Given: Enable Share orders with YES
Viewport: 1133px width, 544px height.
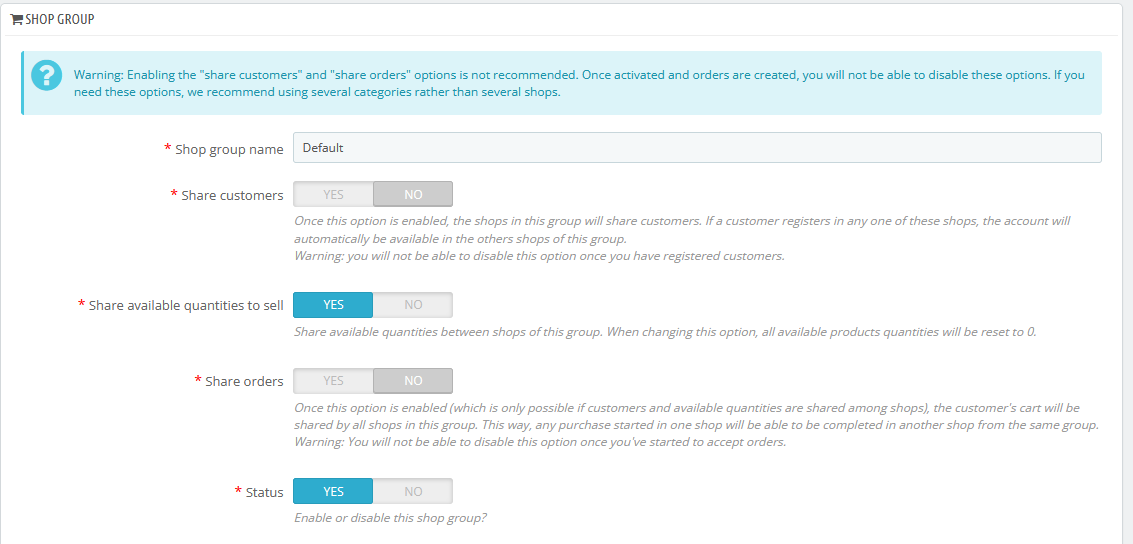Looking at the screenshot, I should (x=333, y=381).
